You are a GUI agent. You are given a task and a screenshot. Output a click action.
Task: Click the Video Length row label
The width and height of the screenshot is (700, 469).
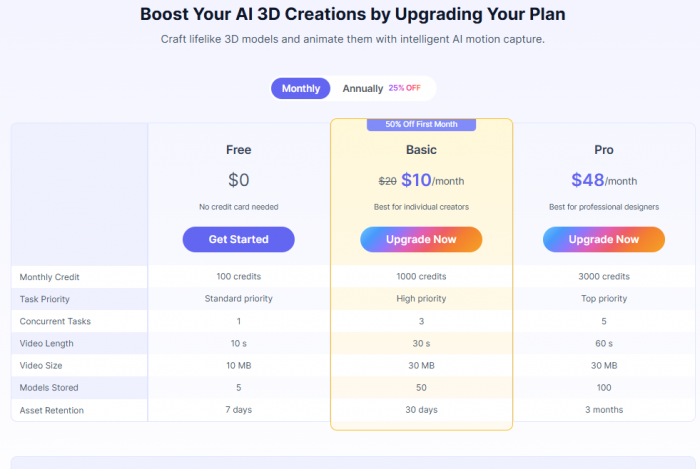pos(48,343)
